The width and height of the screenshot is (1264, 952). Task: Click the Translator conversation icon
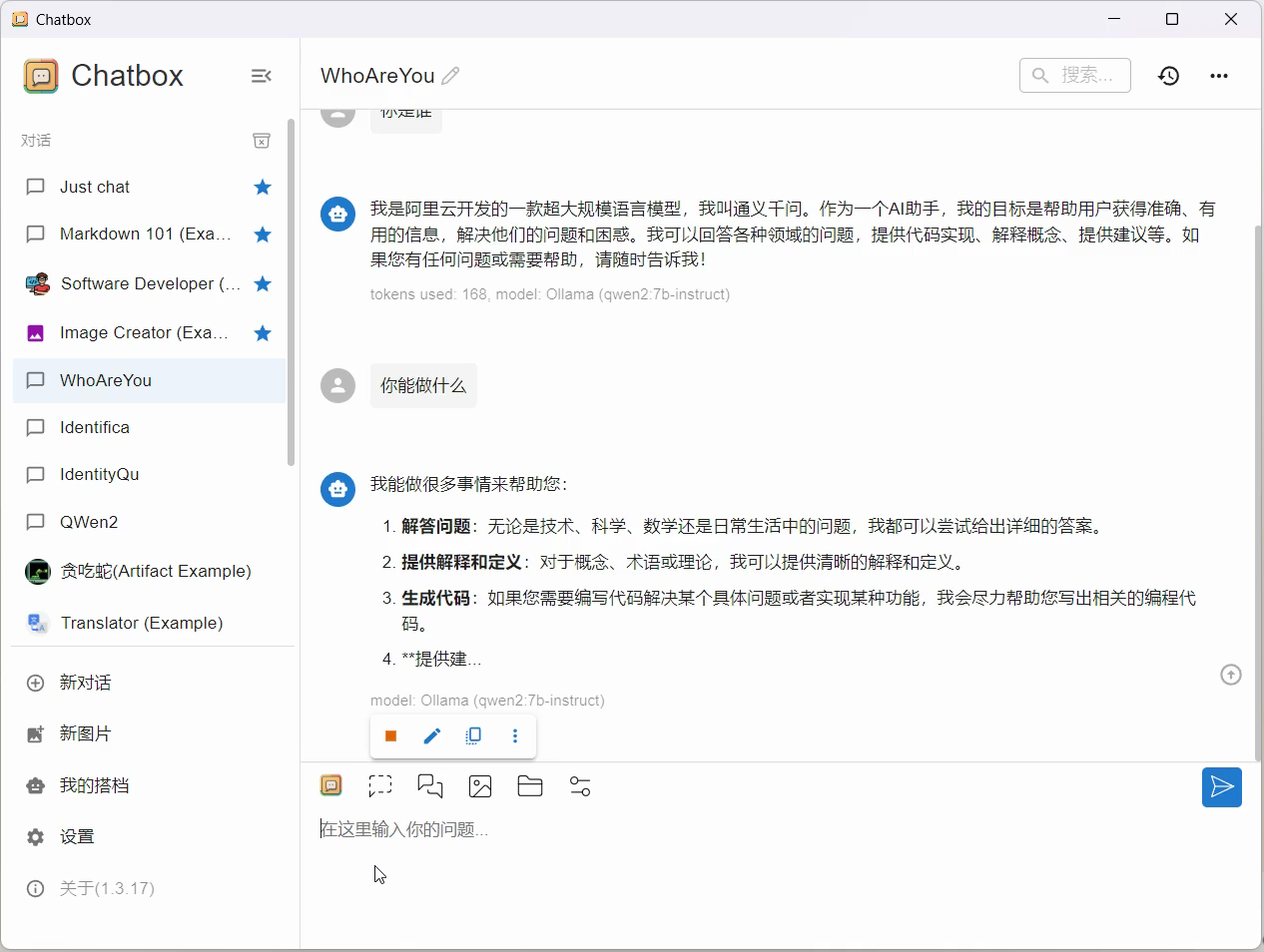(37, 623)
